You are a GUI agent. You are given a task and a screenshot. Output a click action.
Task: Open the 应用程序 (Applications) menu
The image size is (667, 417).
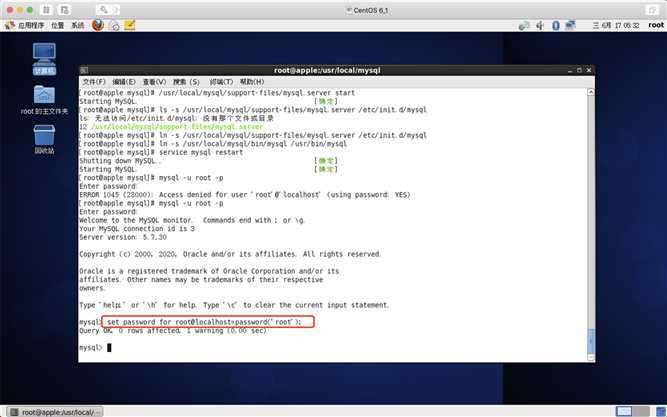click(31, 26)
